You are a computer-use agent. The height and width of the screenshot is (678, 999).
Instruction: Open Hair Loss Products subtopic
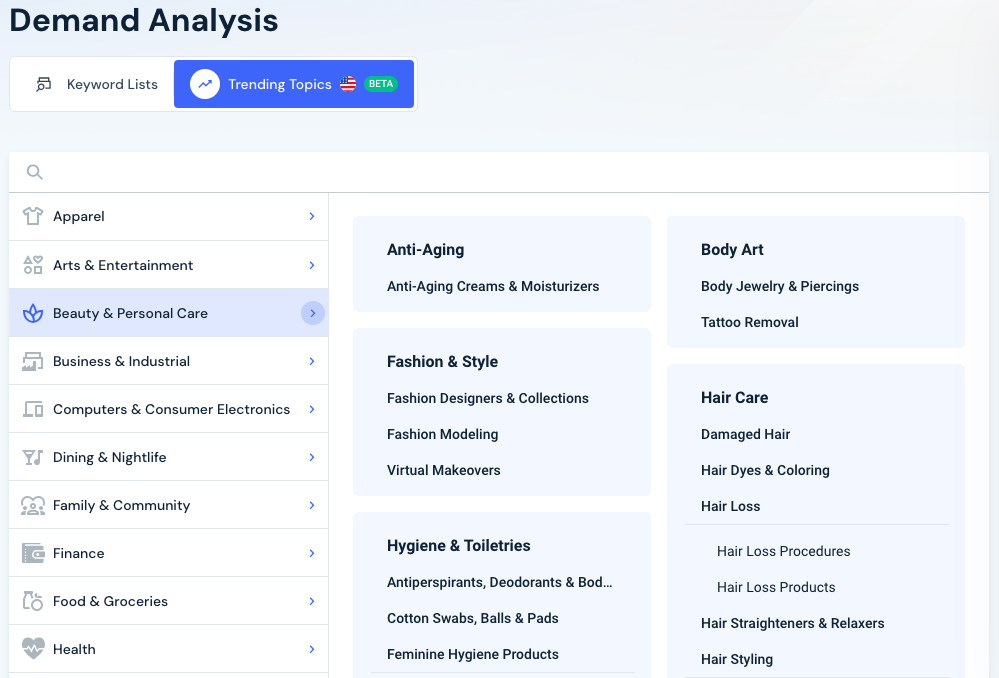point(776,588)
